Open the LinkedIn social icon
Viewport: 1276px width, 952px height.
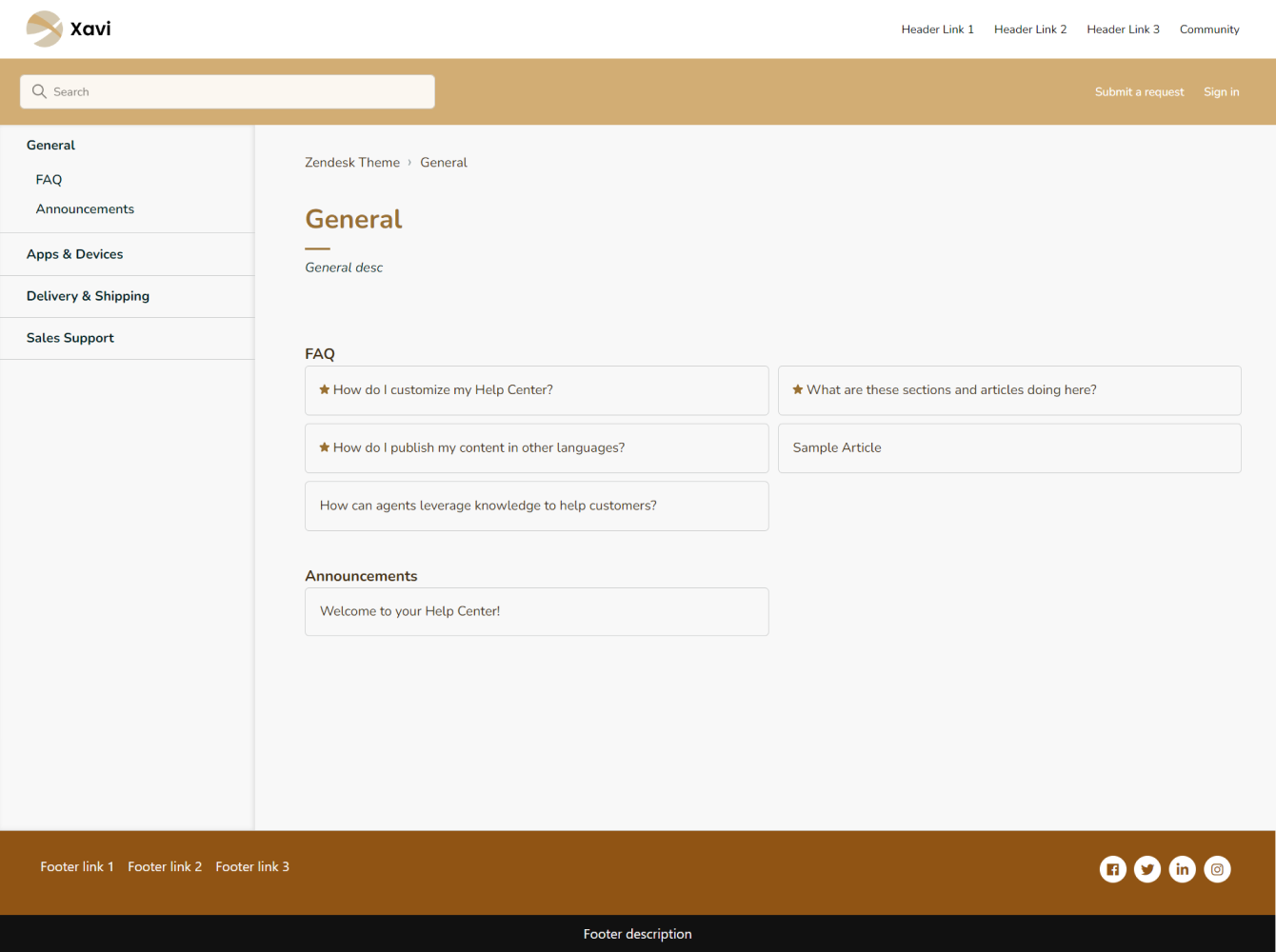click(x=1182, y=869)
